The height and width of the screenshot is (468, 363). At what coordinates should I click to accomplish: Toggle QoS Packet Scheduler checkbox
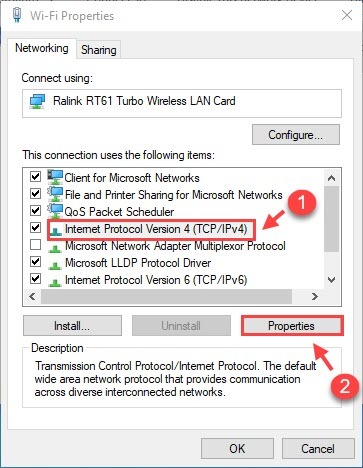point(35,211)
